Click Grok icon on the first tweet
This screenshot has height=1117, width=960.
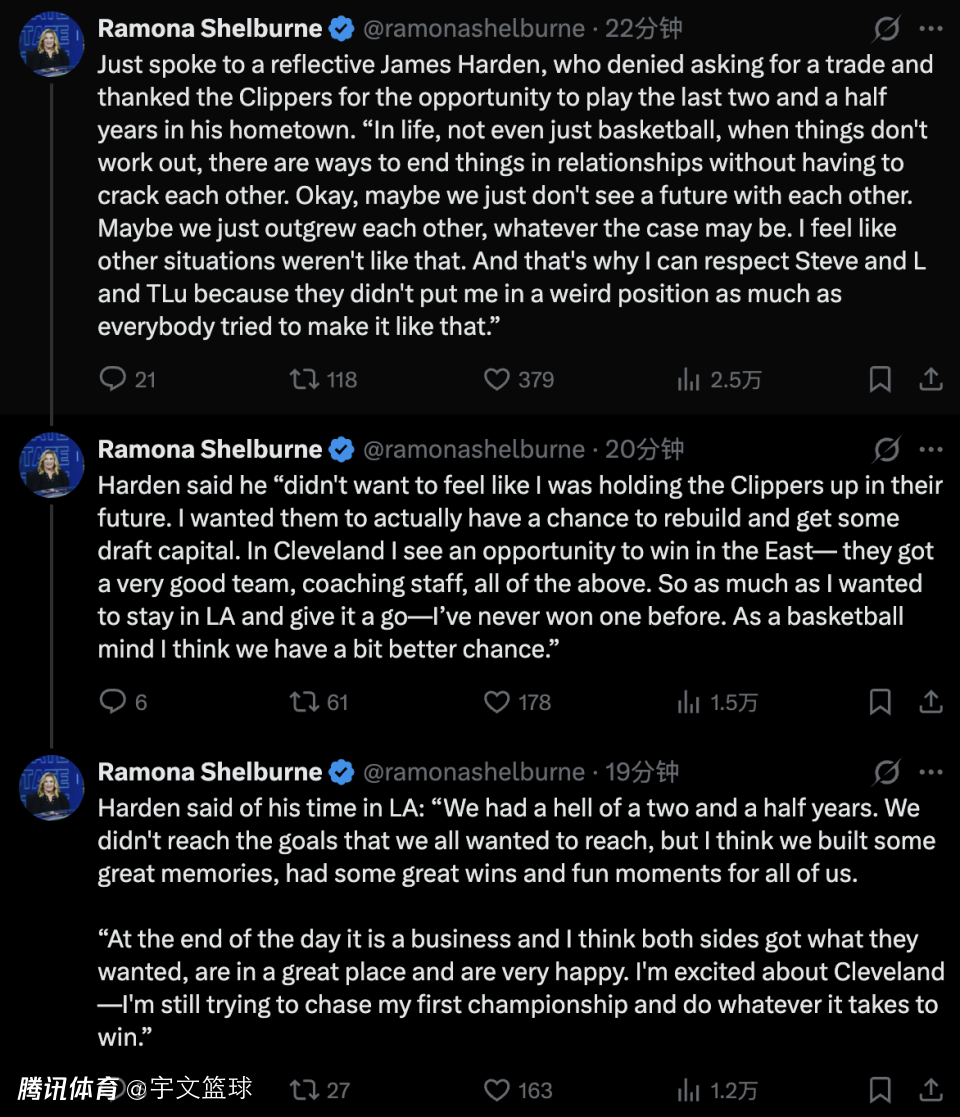click(x=886, y=28)
